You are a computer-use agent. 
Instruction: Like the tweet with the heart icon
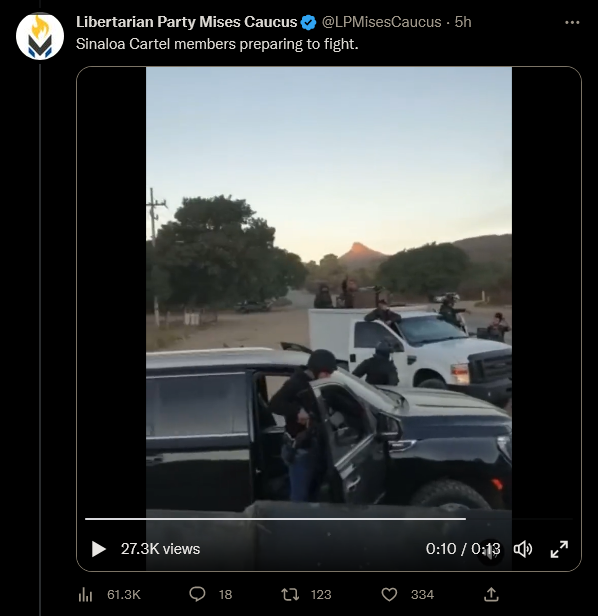click(x=389, y=595)
